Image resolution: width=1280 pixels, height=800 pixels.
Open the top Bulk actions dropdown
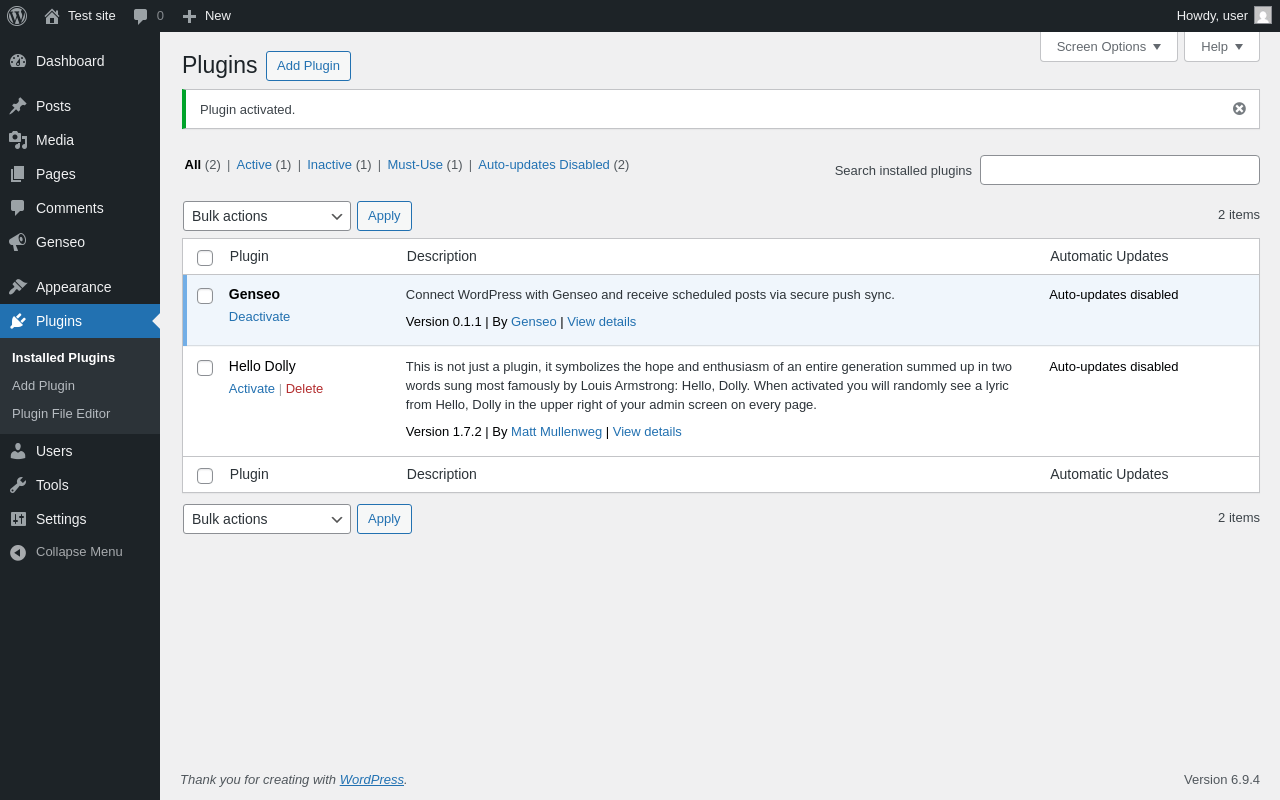(267, 216)
